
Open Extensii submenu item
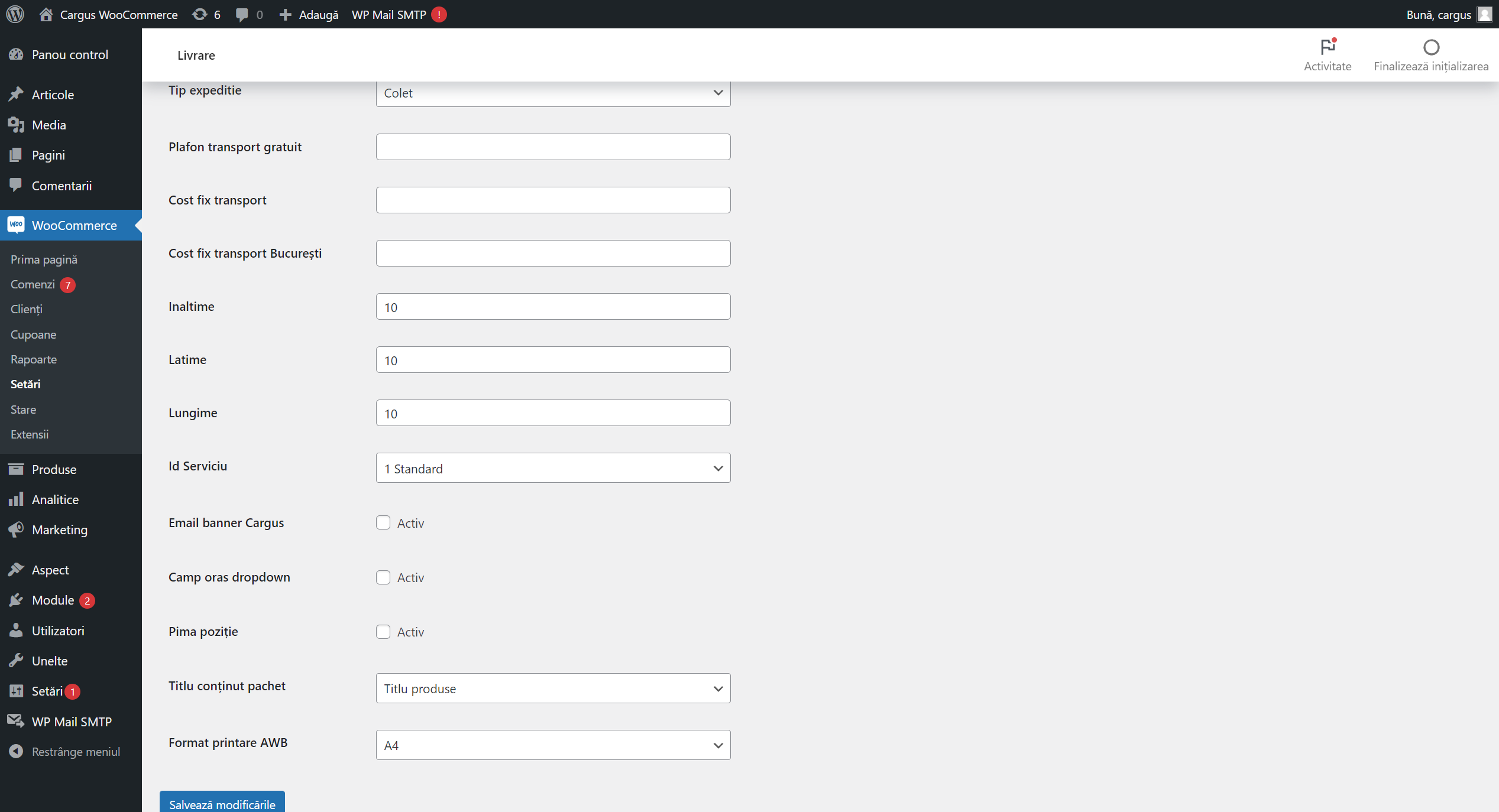(x=30, y=434)
